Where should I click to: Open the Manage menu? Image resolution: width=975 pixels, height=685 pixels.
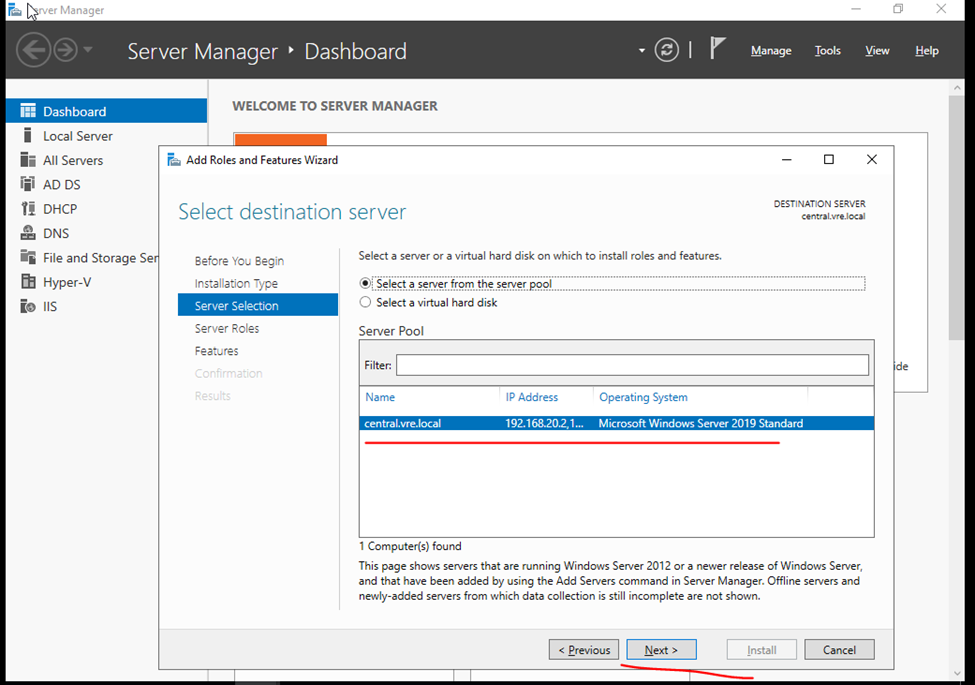(770, 51)
